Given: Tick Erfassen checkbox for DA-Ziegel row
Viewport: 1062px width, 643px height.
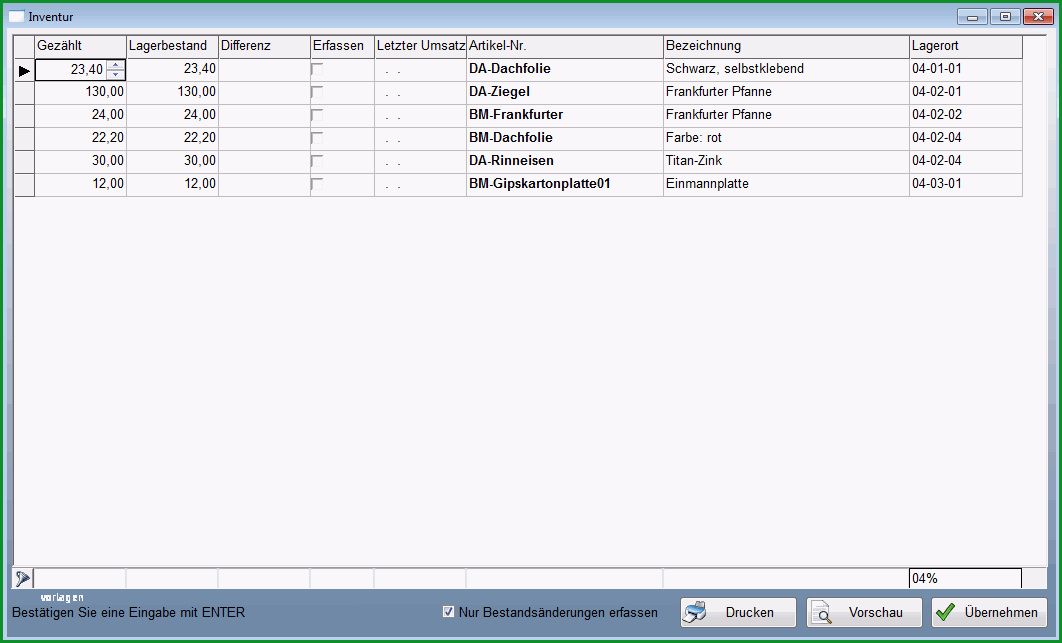Looking at the screenshot, I should [317, 92].
